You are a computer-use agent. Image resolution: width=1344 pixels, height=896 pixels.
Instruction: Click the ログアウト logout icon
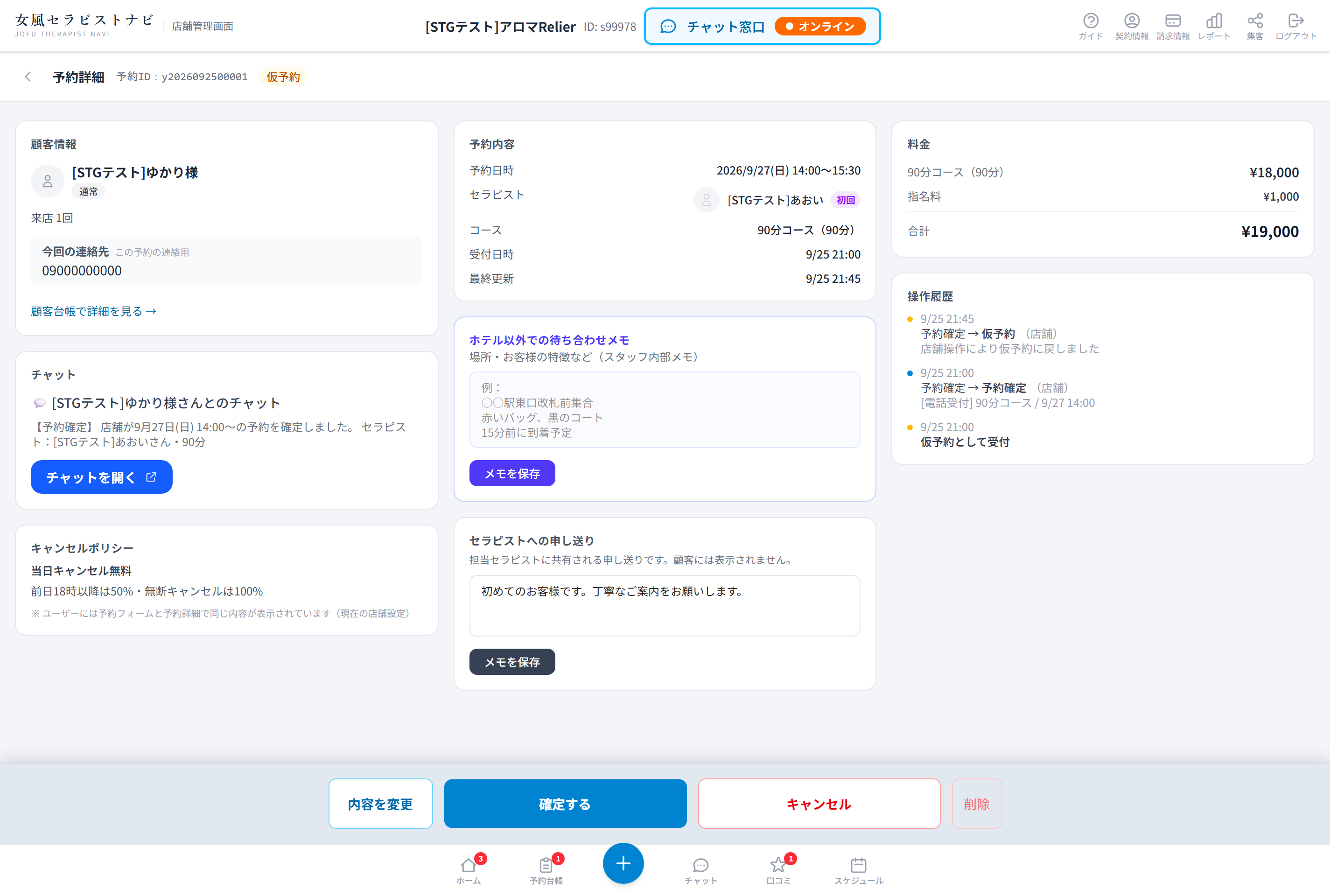click(x=1310, y=26)
